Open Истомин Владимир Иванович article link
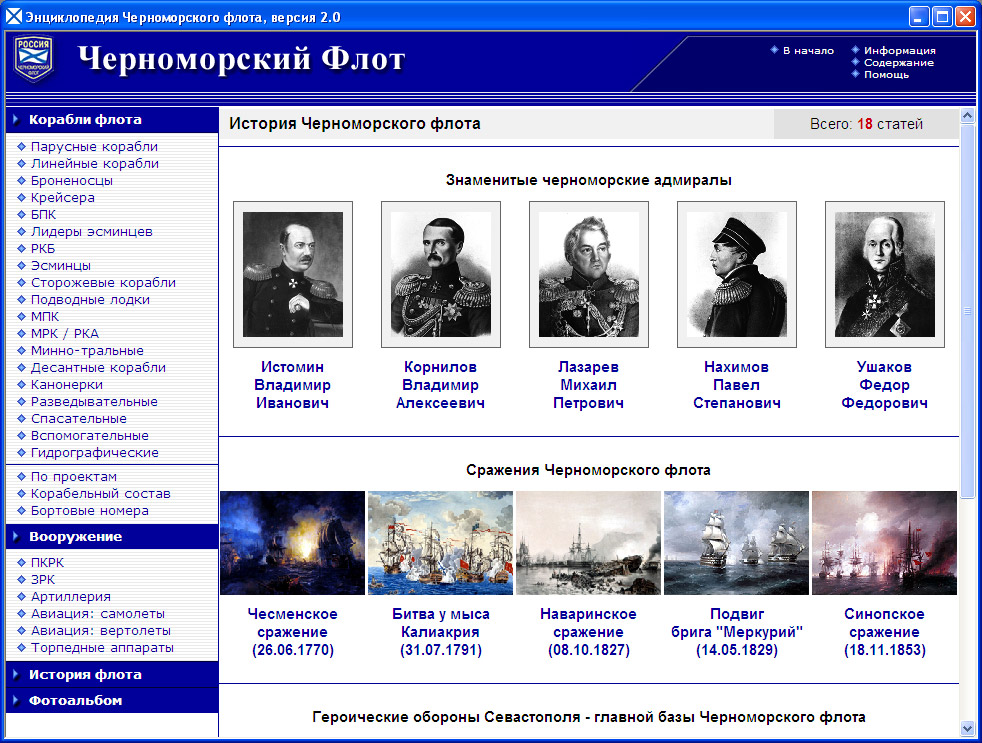The height and width of the screenshot is (743, 982). coord(292,385)
